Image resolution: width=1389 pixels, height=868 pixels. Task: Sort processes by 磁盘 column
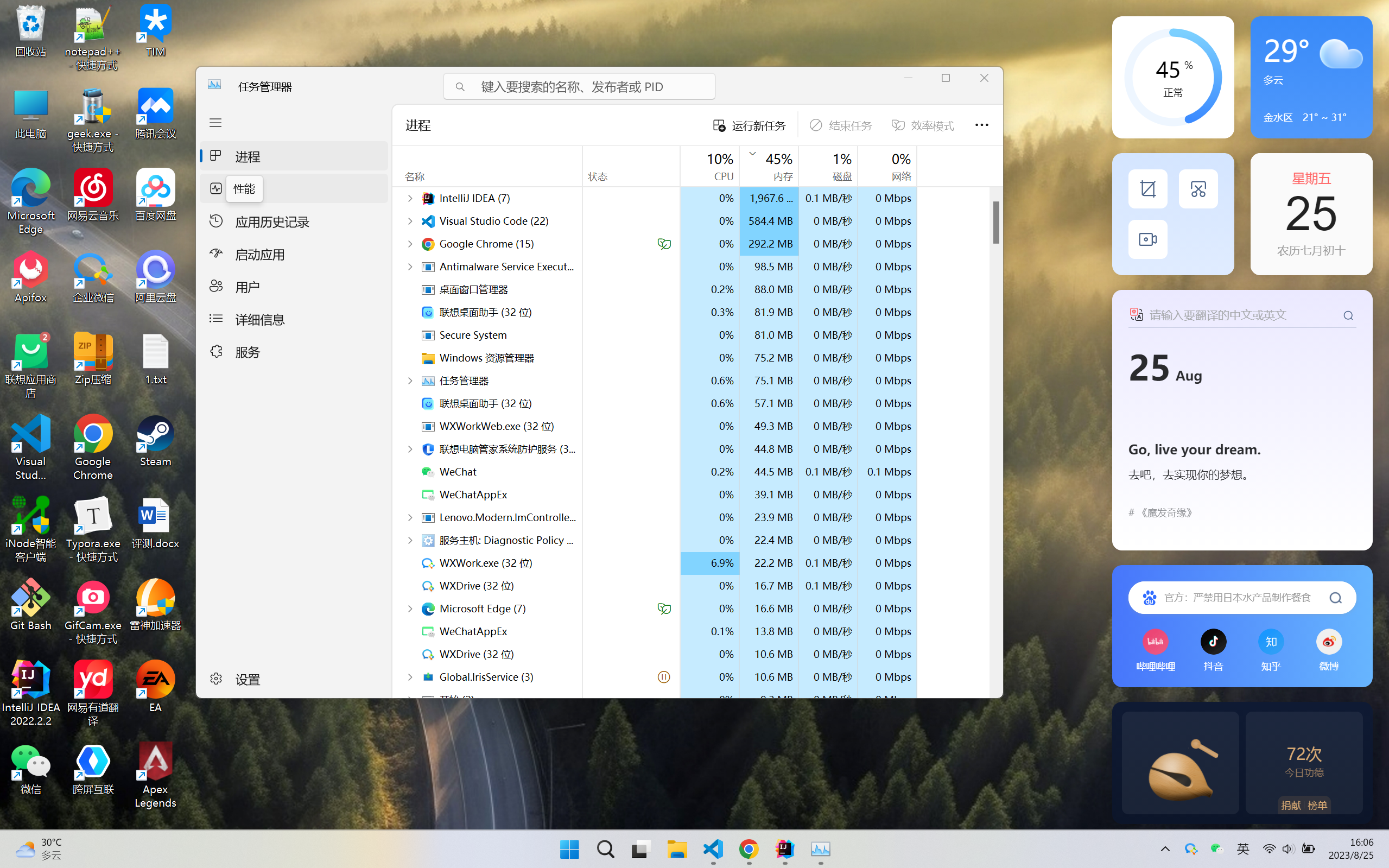828,166
